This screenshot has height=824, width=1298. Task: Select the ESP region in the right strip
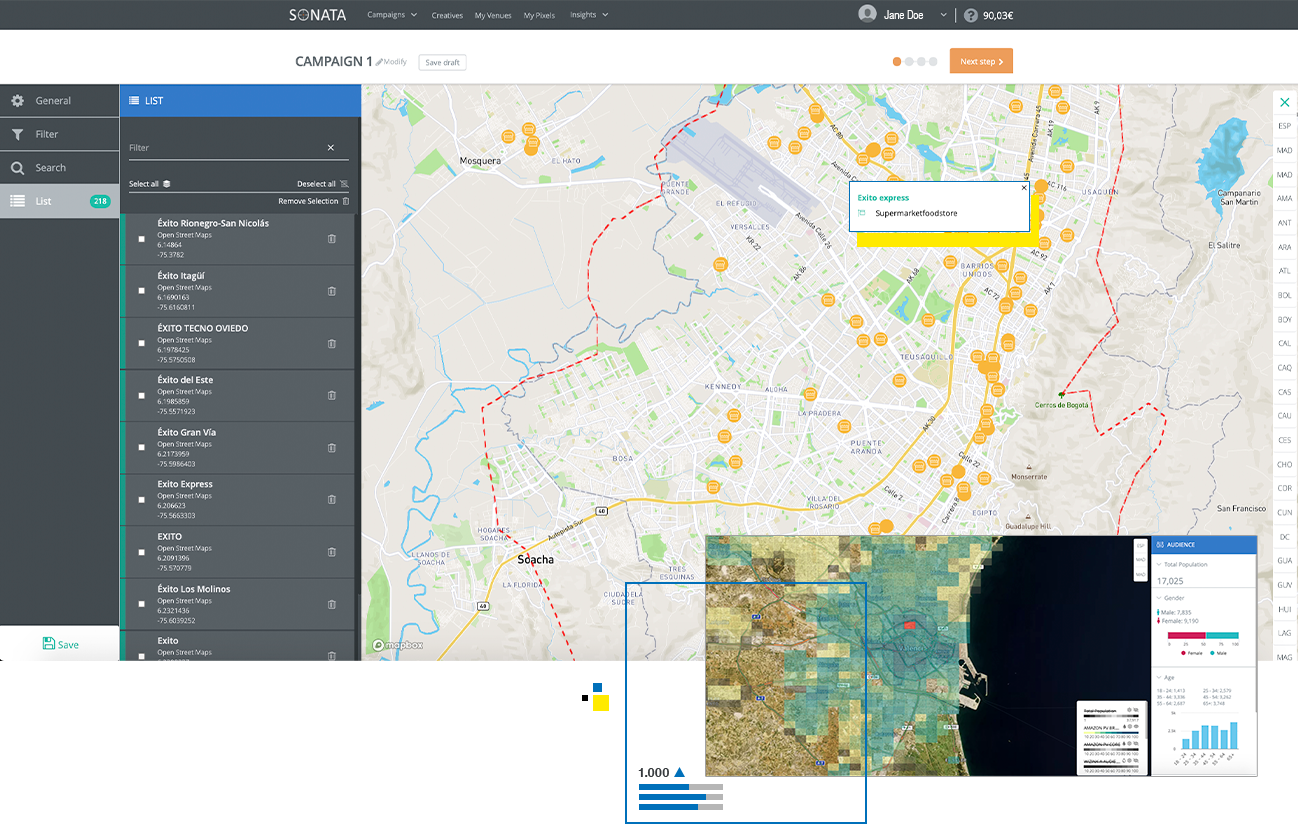(1285, 126)
